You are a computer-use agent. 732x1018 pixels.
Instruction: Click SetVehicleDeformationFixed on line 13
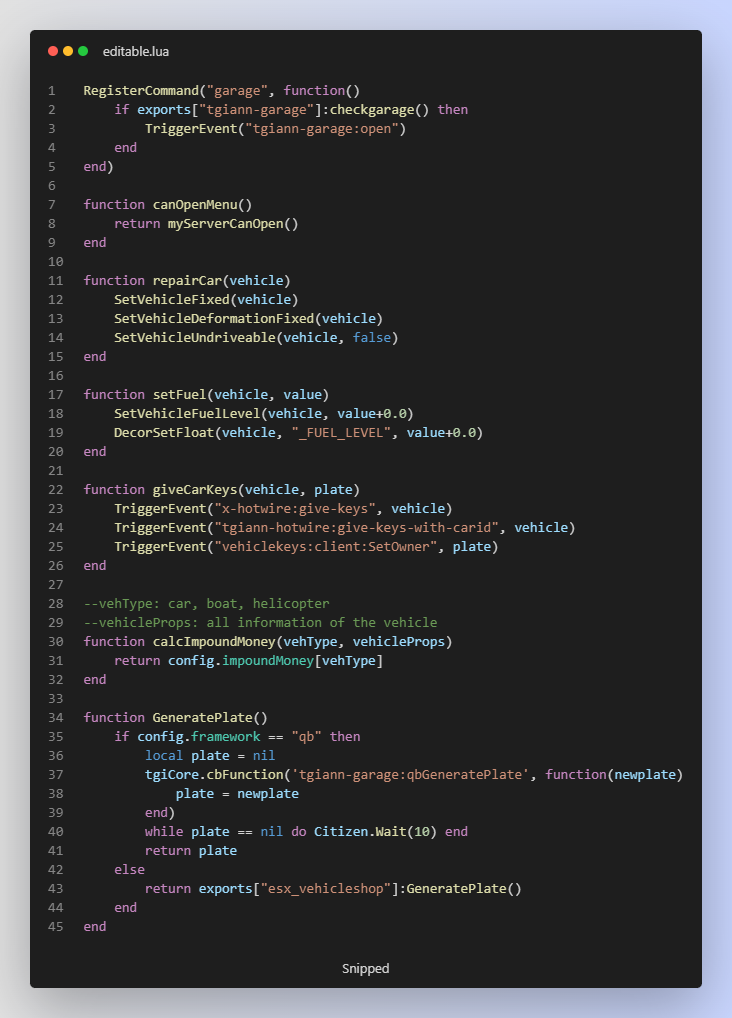(214, 318)
